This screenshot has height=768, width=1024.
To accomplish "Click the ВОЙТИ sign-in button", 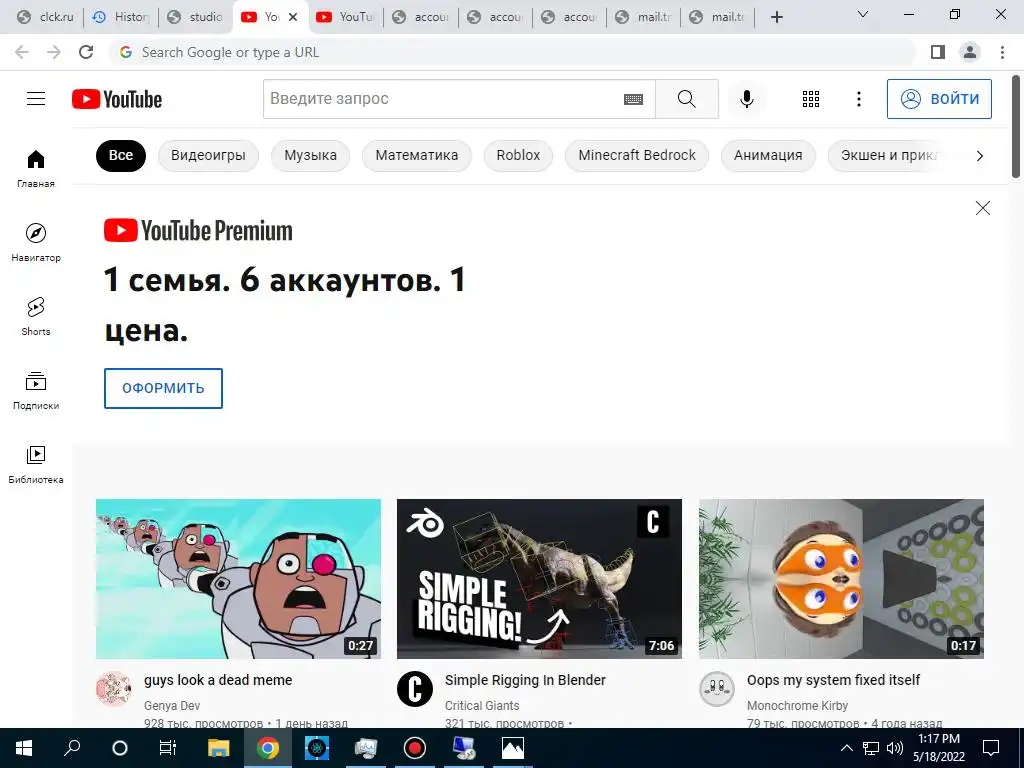I will pos(938,99).
